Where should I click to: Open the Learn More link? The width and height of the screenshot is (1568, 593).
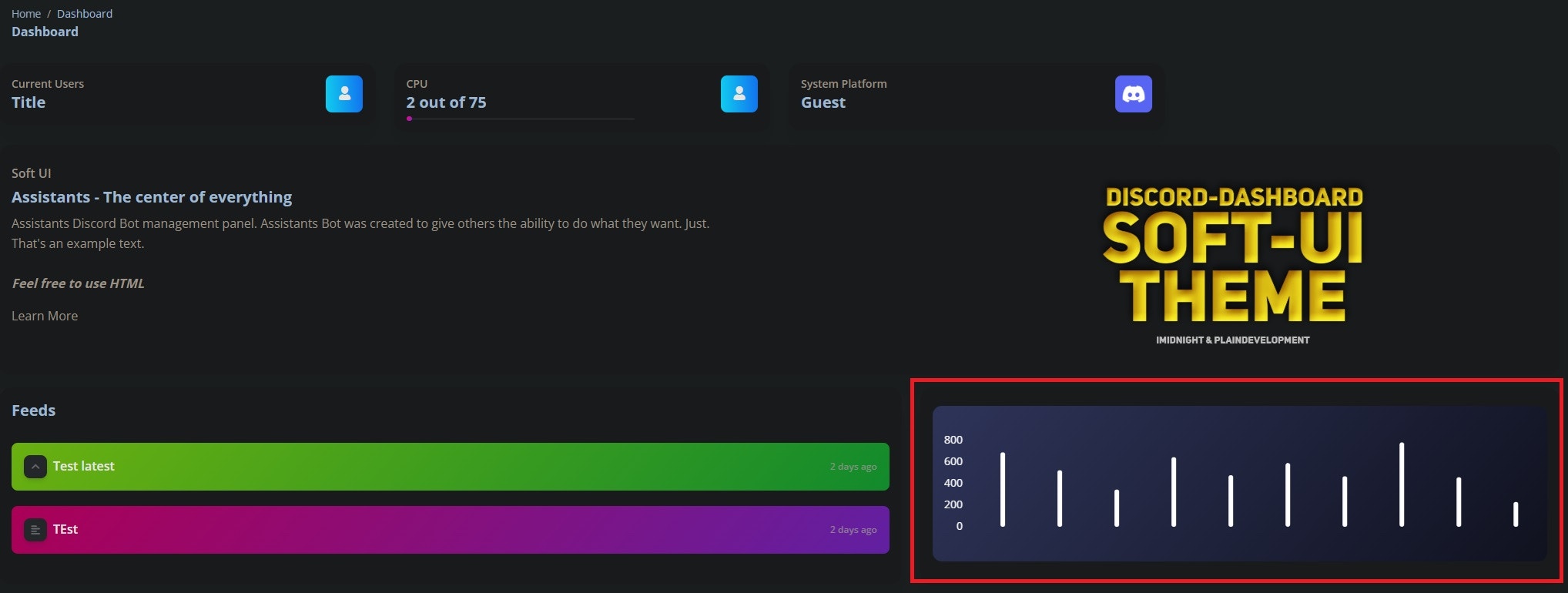(45, 316)
